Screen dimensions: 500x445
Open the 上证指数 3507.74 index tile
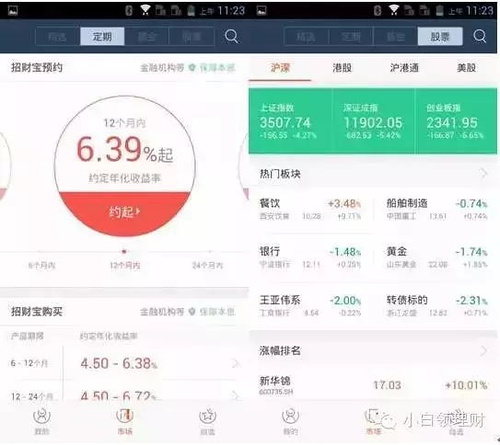click(290, 121)
